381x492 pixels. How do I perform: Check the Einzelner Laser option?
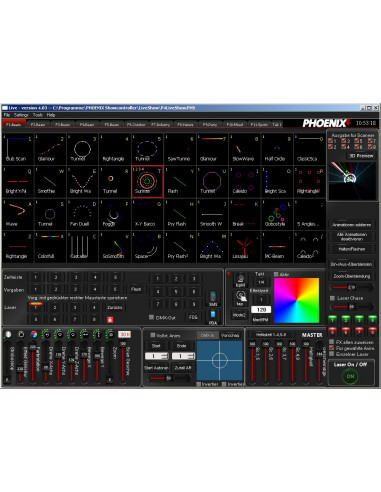pyautogui.click(x=332, y=354)
